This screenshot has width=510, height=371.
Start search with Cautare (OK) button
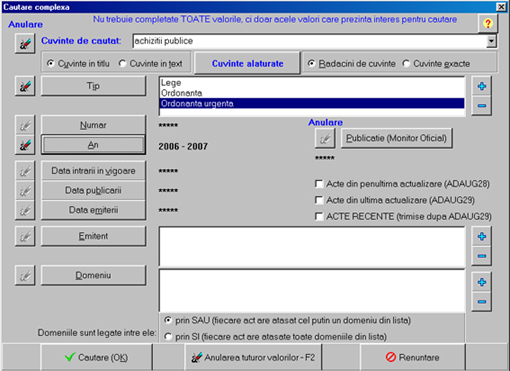[96, 357]
